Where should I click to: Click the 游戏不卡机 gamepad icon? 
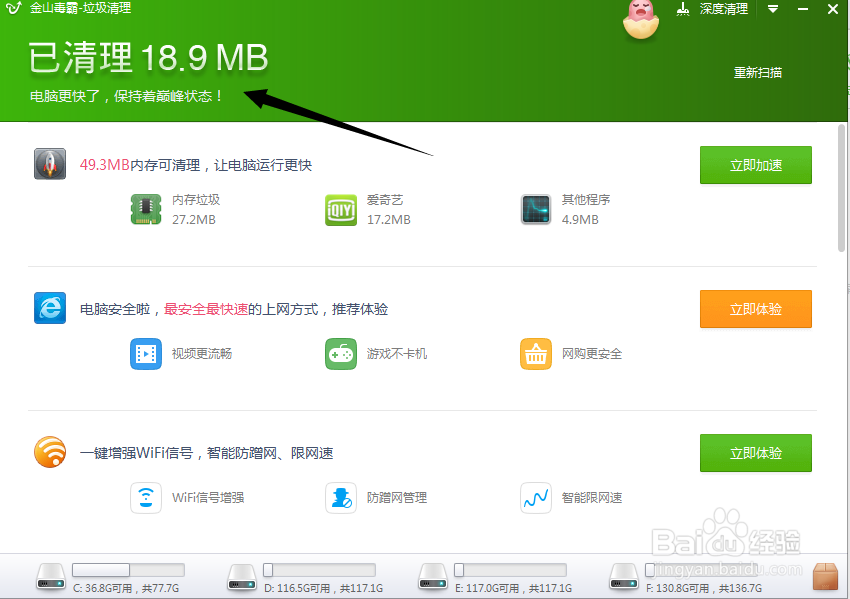[341, 354]
